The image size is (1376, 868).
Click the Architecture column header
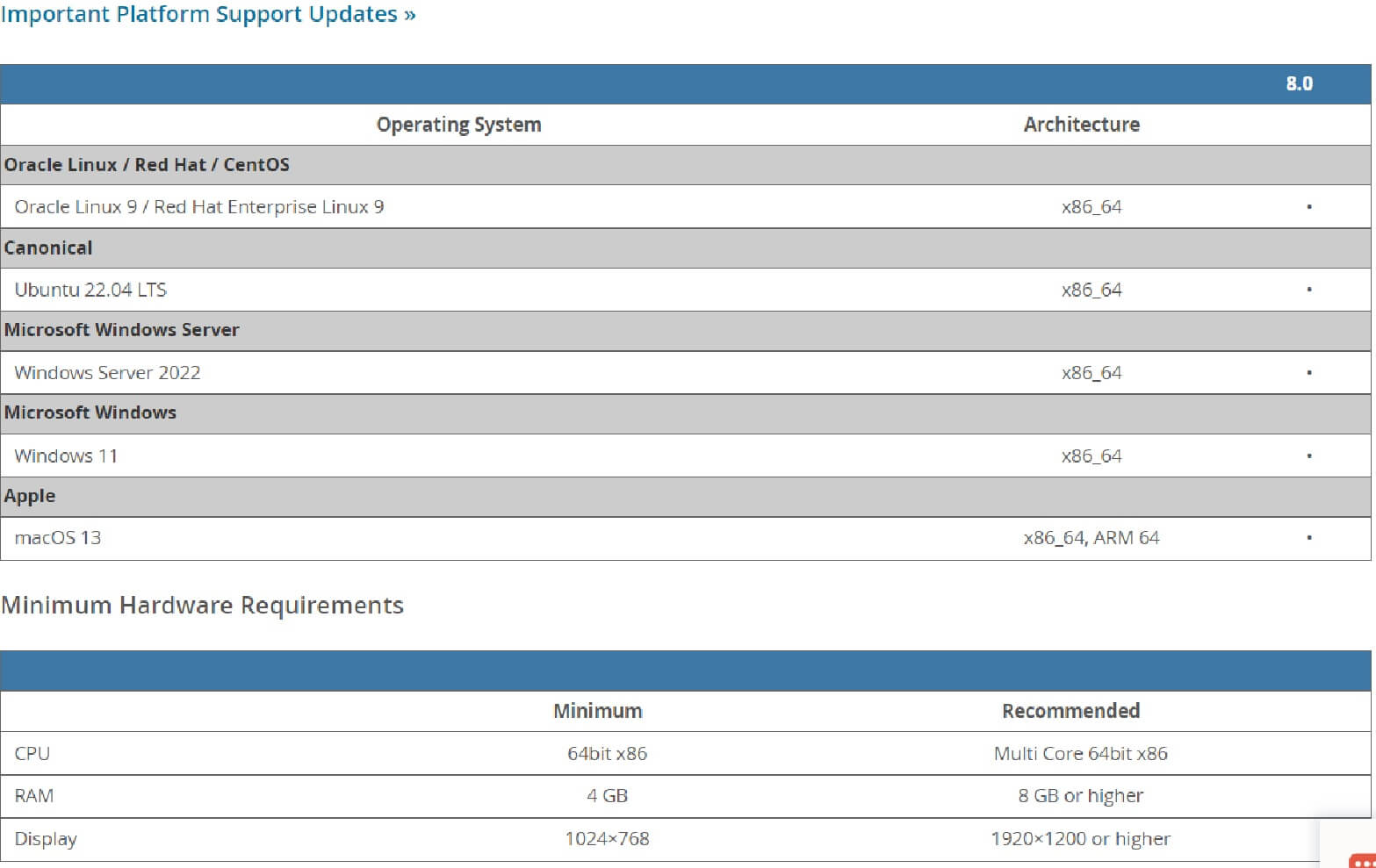click(1081, 125)
